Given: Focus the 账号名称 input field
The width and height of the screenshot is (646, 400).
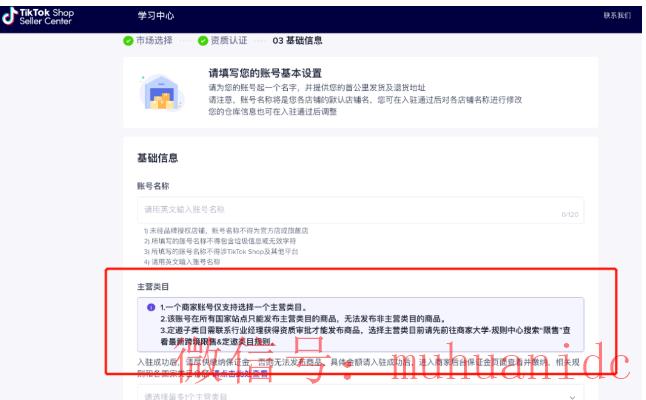Looking at the screenshot, I should tap(360, 210).
